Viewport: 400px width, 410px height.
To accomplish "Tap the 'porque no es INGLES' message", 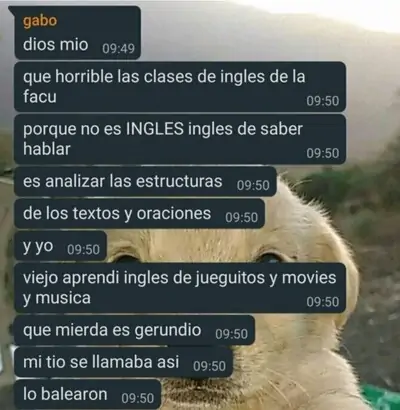I will (x=180, y=139).
